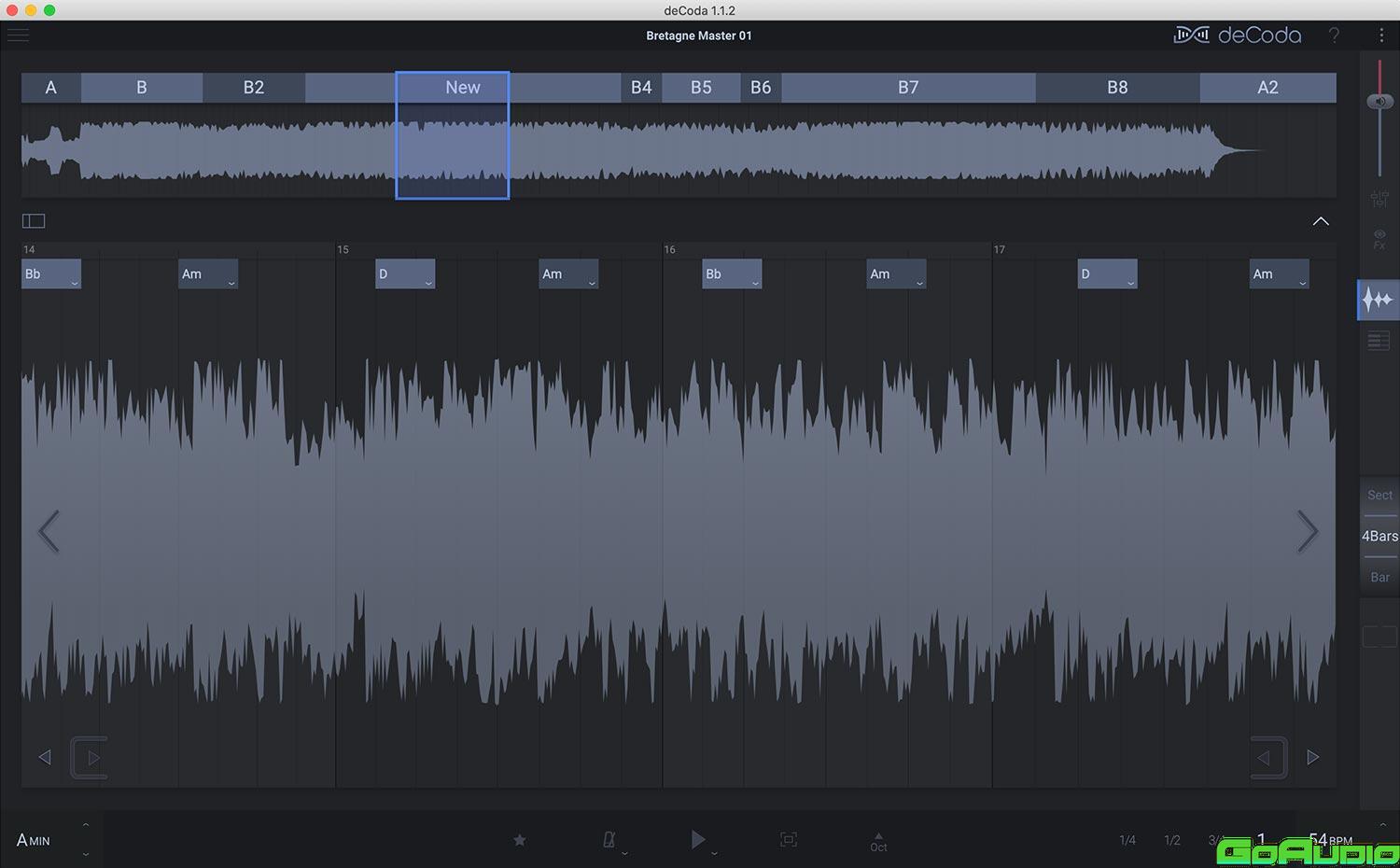Expand bottom bar with chevron above BPM
This screenshot has height=868, width=1400.
1383,825
